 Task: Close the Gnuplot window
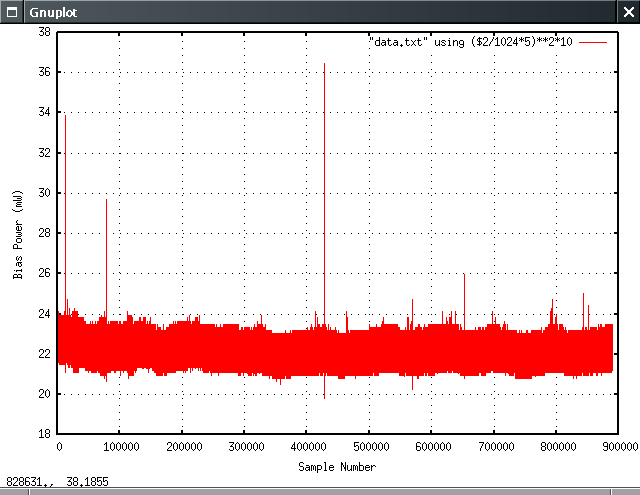tap(629, 12)
